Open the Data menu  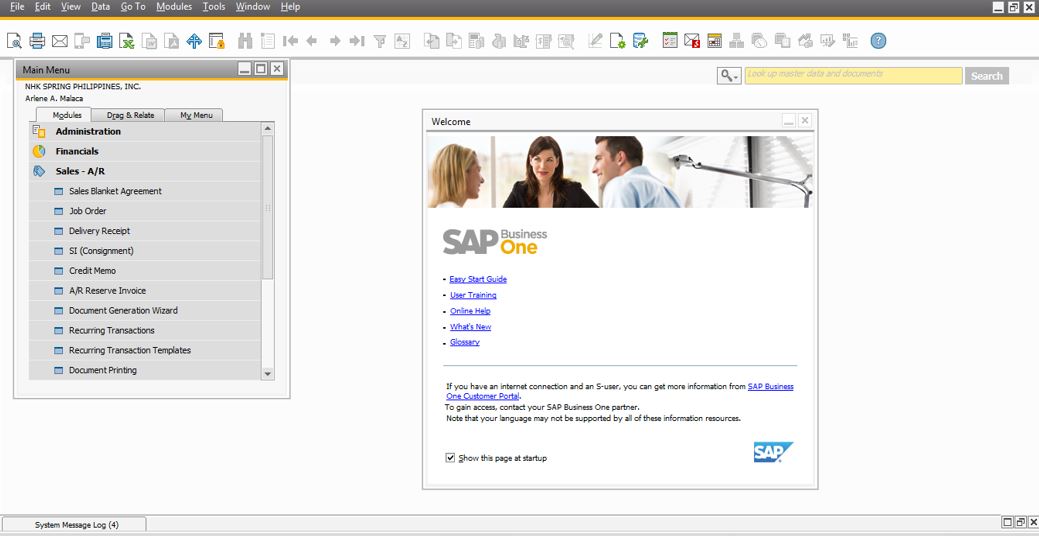click(x=101, y=7)
